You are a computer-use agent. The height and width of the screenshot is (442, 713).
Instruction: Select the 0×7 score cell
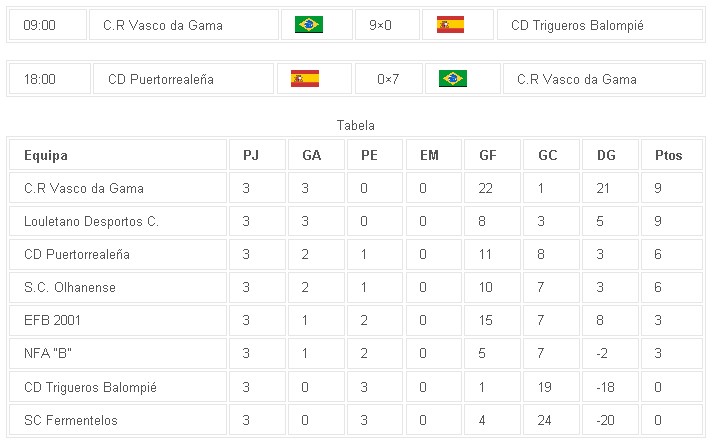[387, 79]
